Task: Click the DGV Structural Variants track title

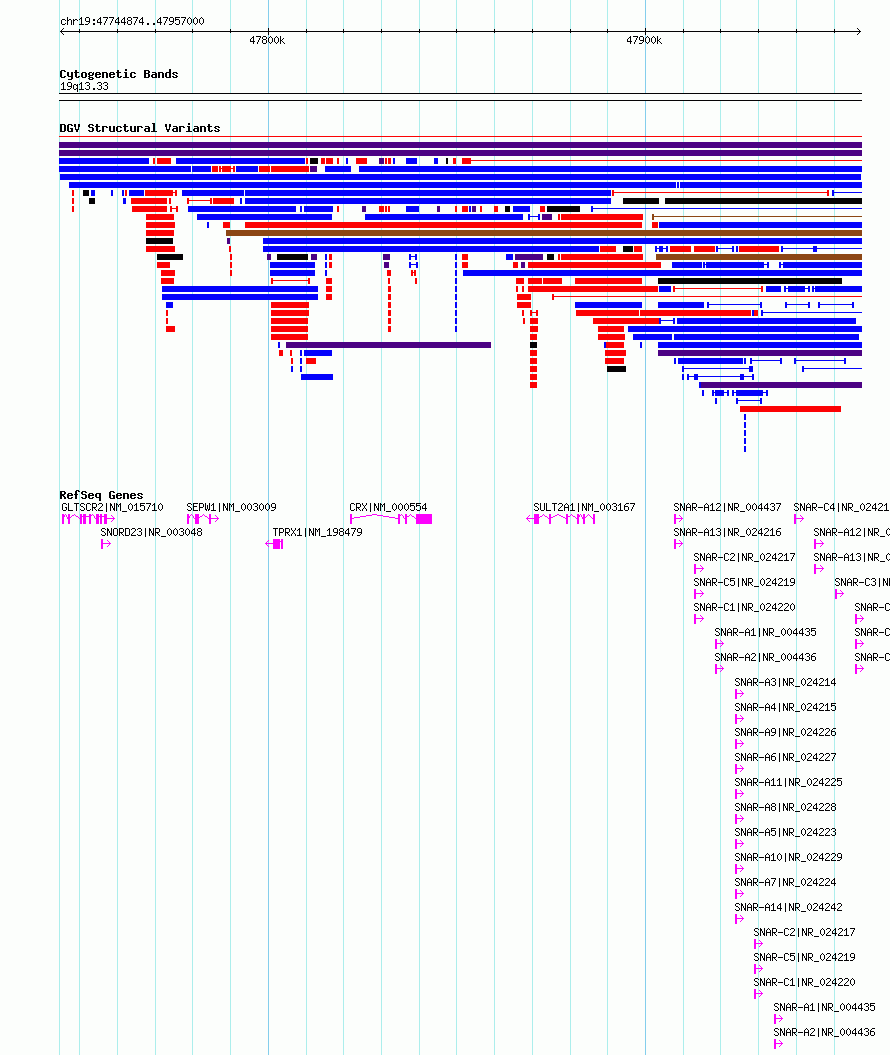Action: pos(140,128)
